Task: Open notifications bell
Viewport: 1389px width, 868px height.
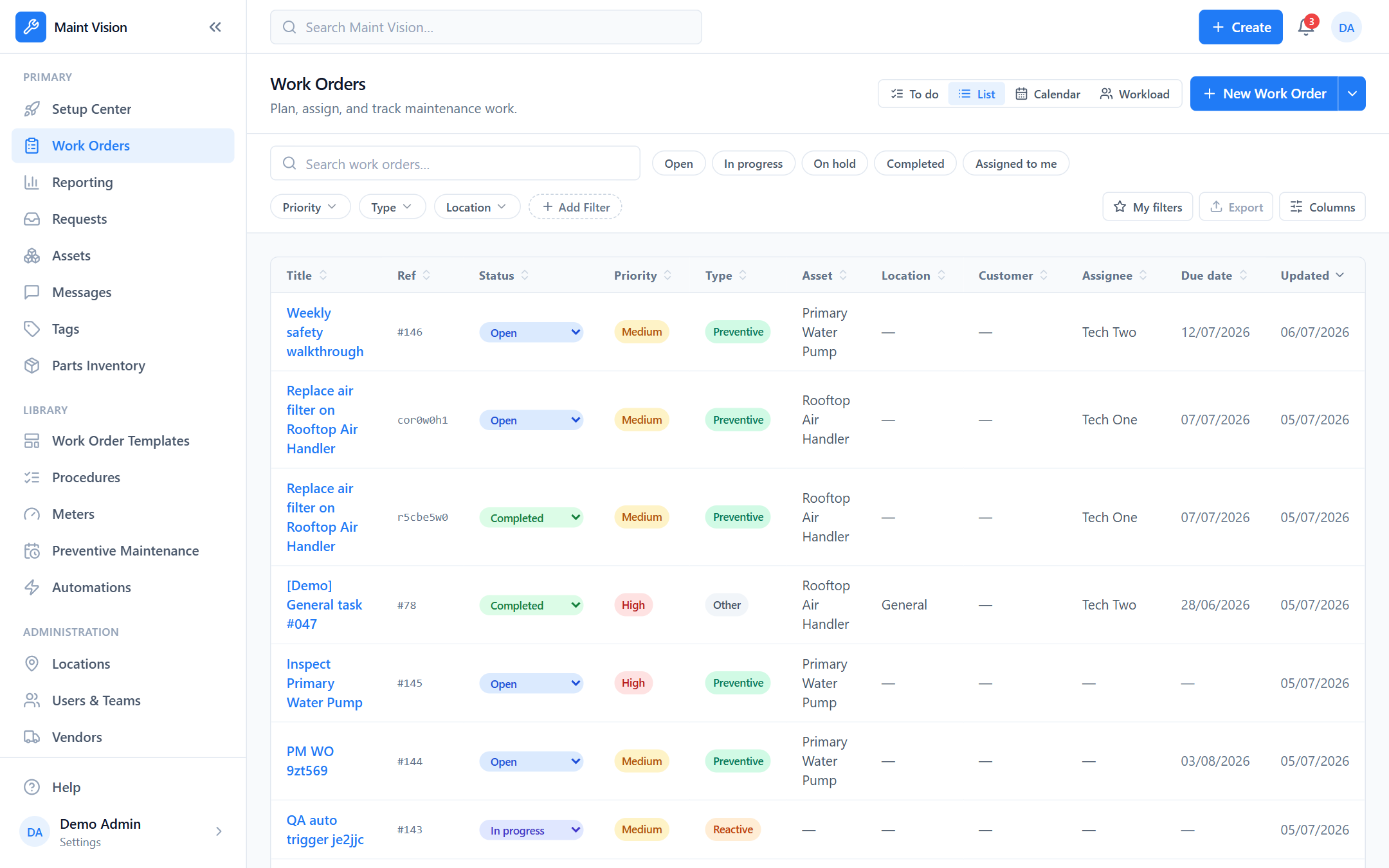Action: tap(1306, 27)
